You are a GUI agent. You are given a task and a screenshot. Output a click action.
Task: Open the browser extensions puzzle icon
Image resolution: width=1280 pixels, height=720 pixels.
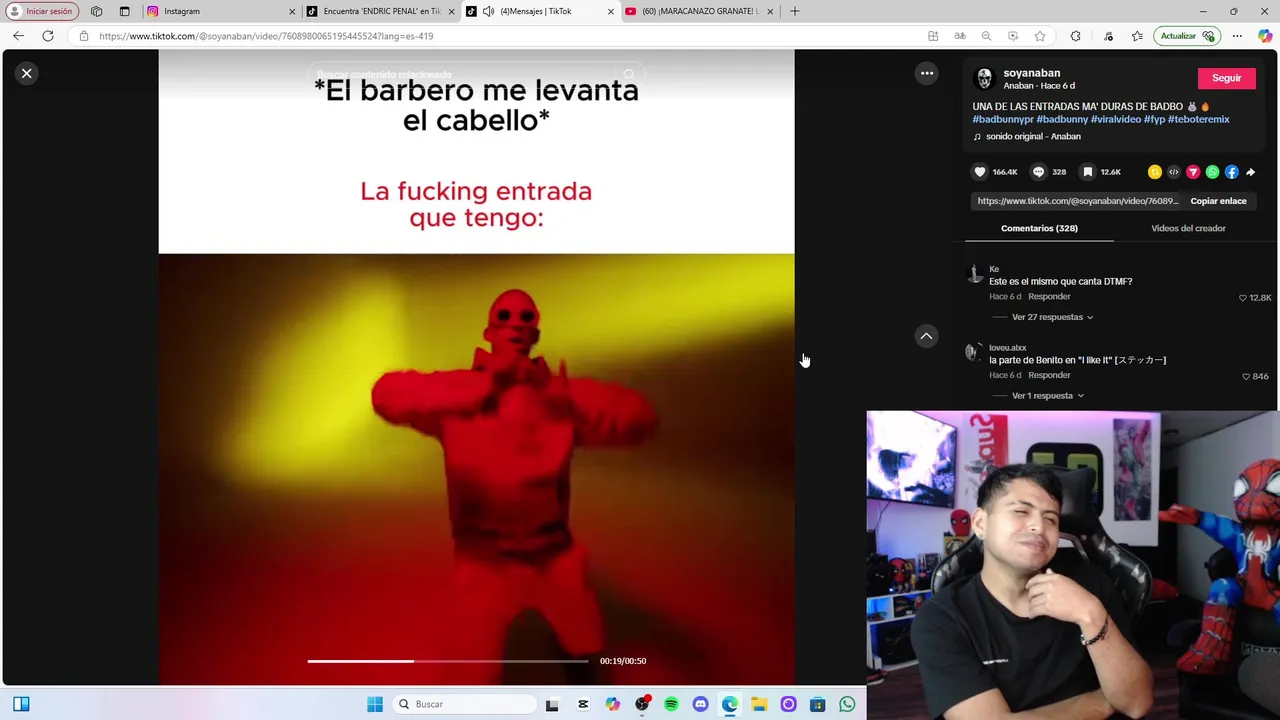[x=1075, y=36]
